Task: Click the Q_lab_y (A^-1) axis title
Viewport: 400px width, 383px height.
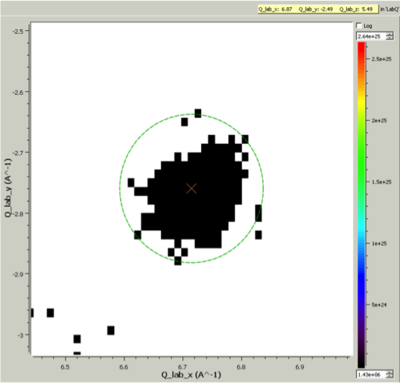Action: [8, 188]
